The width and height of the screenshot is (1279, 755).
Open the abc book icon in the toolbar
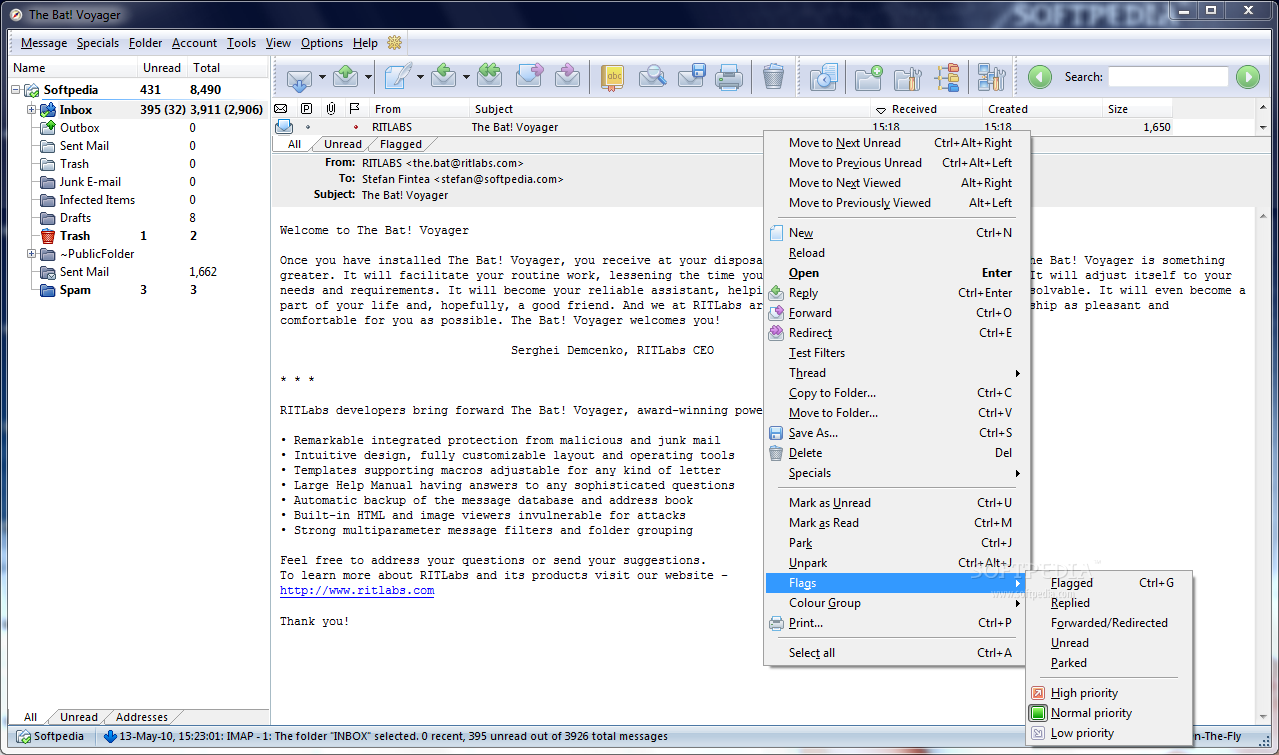click(x=613, y=77)
